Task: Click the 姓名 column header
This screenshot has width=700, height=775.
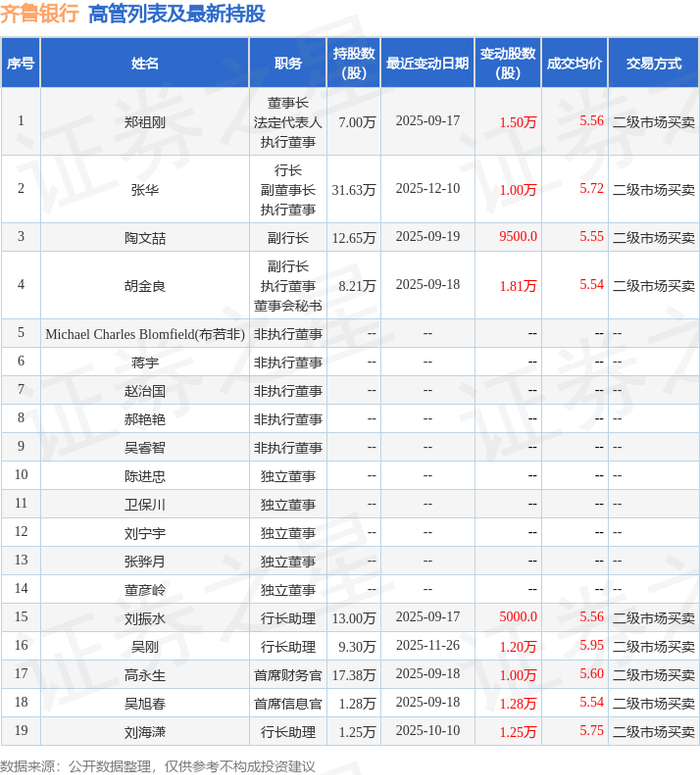Action: (x=144, y=63)
